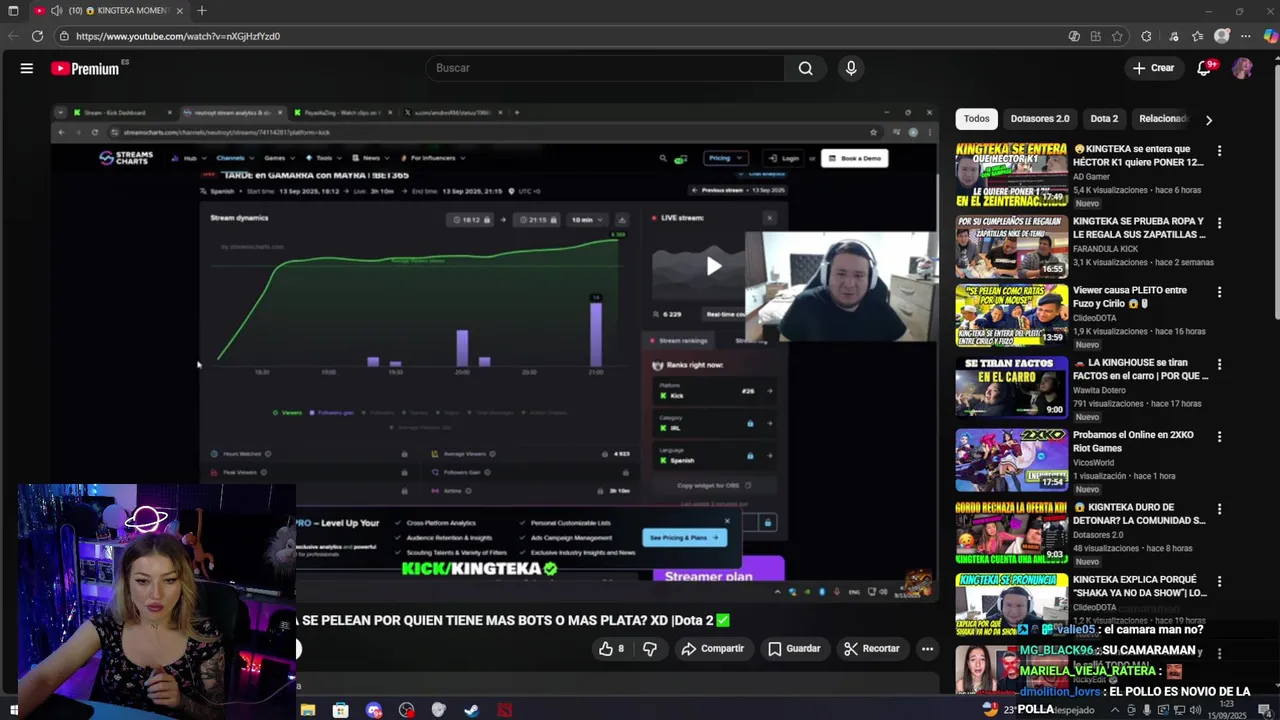Open thumbnail 'Probamos el Online en 2XKO'
The height and width of the screenshot is (720, 1280).
click(x=1011, y=460)
